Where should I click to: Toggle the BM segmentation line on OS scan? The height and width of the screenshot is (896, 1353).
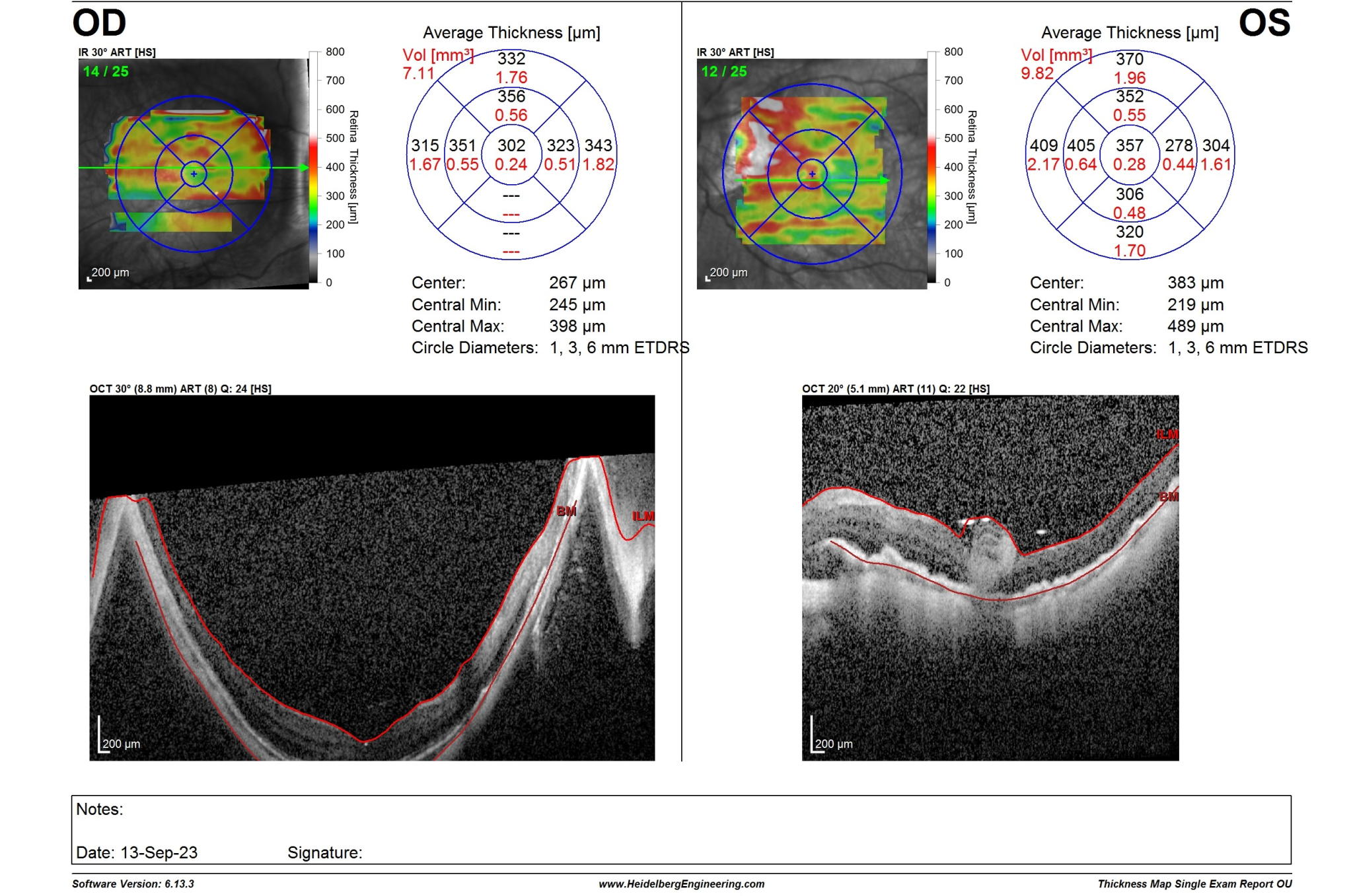coord(1168,497)
